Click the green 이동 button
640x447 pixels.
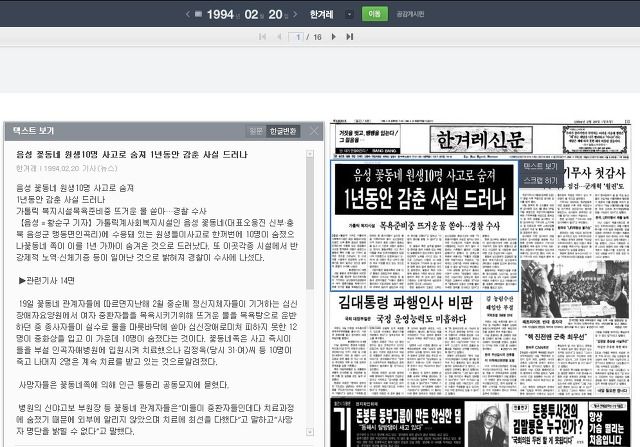click(x=374, y=14)
